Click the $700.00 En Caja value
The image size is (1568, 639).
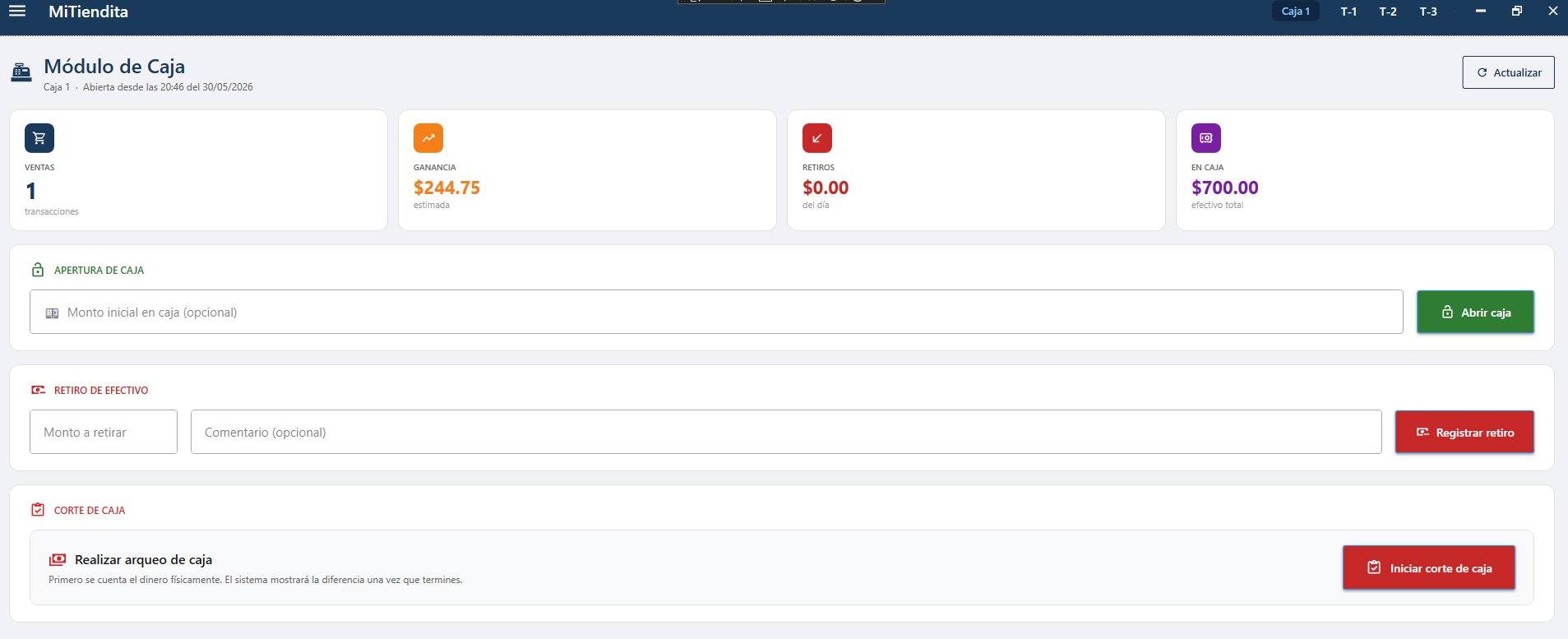pyautogui.click(x=1225, y=188)
